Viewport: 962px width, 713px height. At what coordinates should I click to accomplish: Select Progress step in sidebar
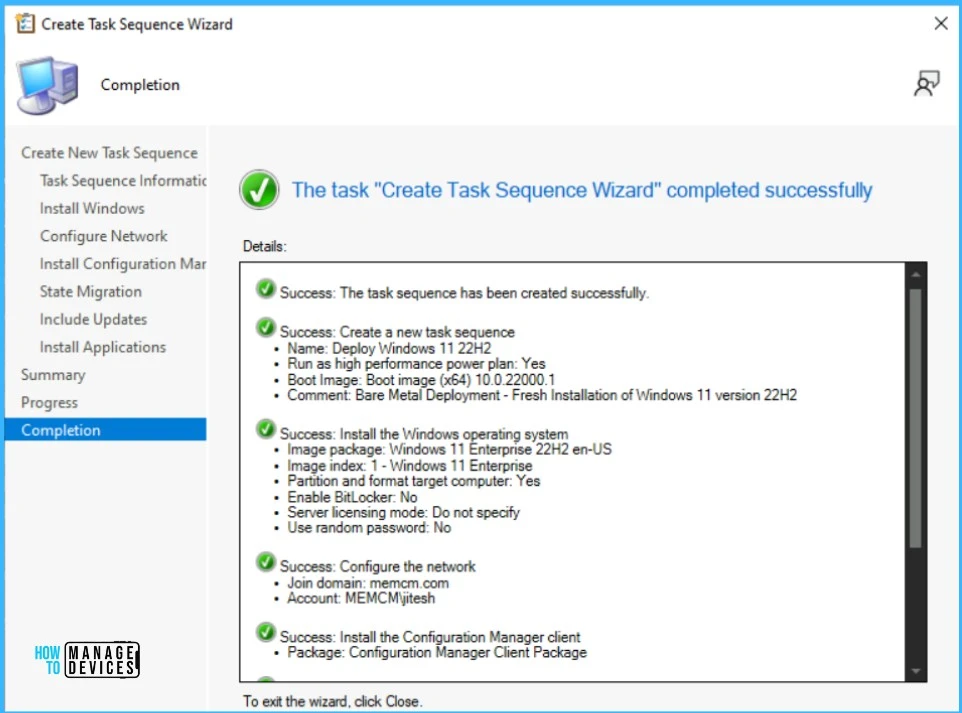[50, 403]
